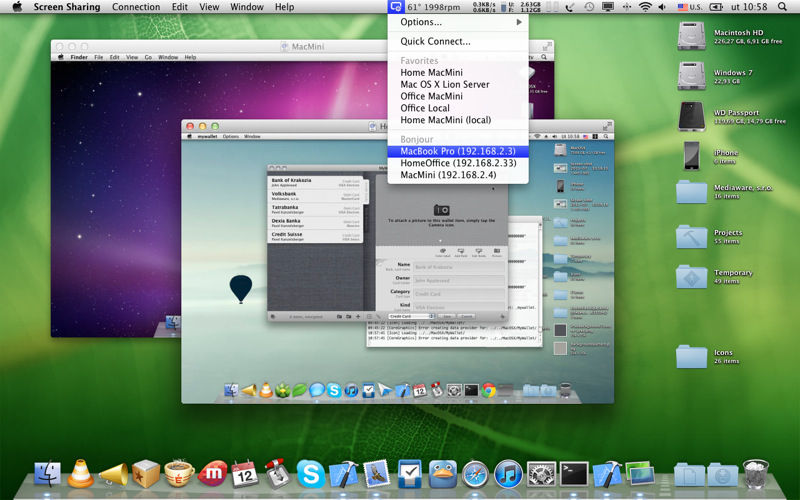
Task: Open iTunes in the main bottom dock
Action: [x=508, y=474]
